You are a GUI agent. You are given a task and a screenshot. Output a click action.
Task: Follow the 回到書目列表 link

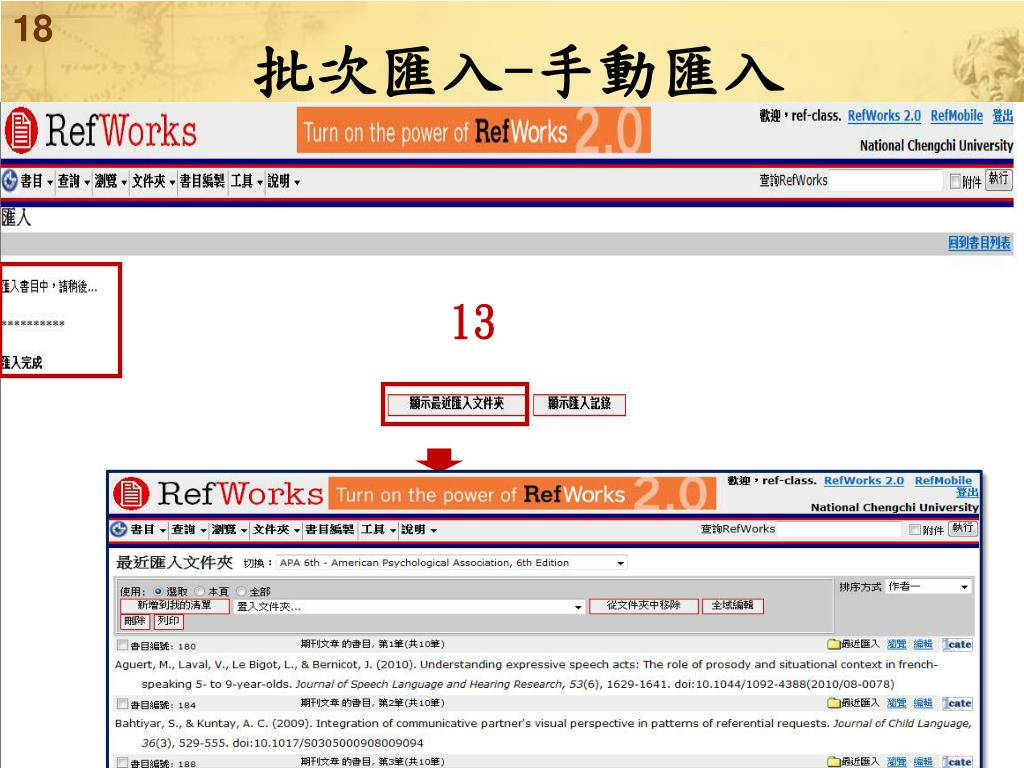point(979,243)
